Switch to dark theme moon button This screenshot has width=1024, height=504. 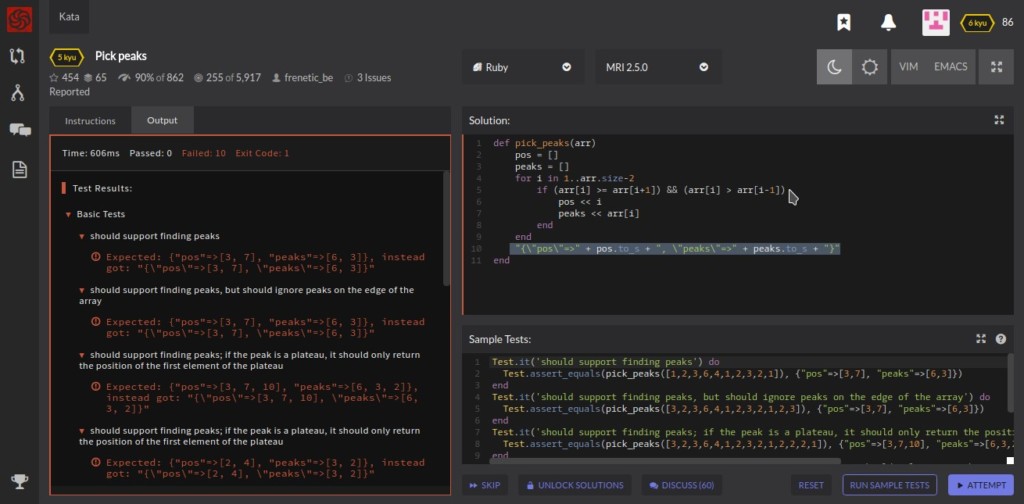point(834,67)
